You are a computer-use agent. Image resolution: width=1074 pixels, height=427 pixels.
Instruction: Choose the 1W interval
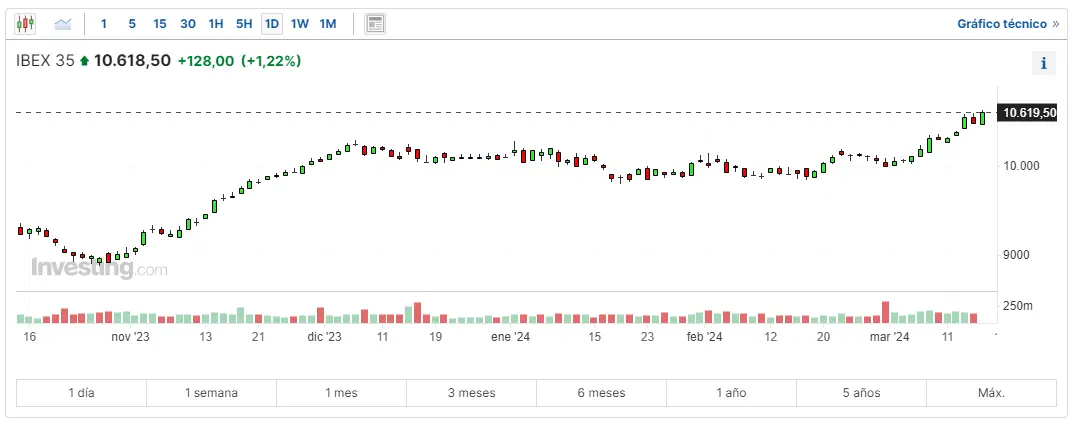pyautogui.click(x=300, y=23)
